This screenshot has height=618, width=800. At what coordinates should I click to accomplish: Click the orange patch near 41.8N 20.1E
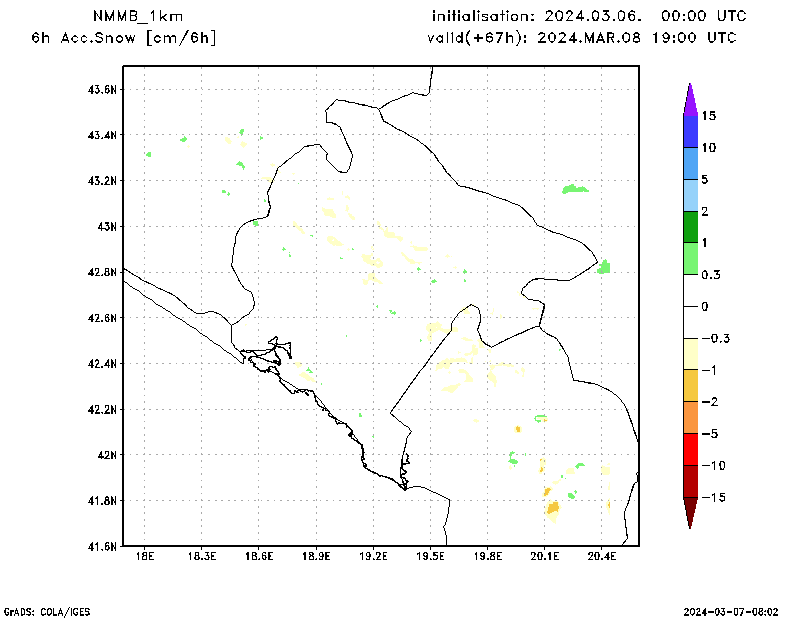pyautogui.click(x=553, y=508)
